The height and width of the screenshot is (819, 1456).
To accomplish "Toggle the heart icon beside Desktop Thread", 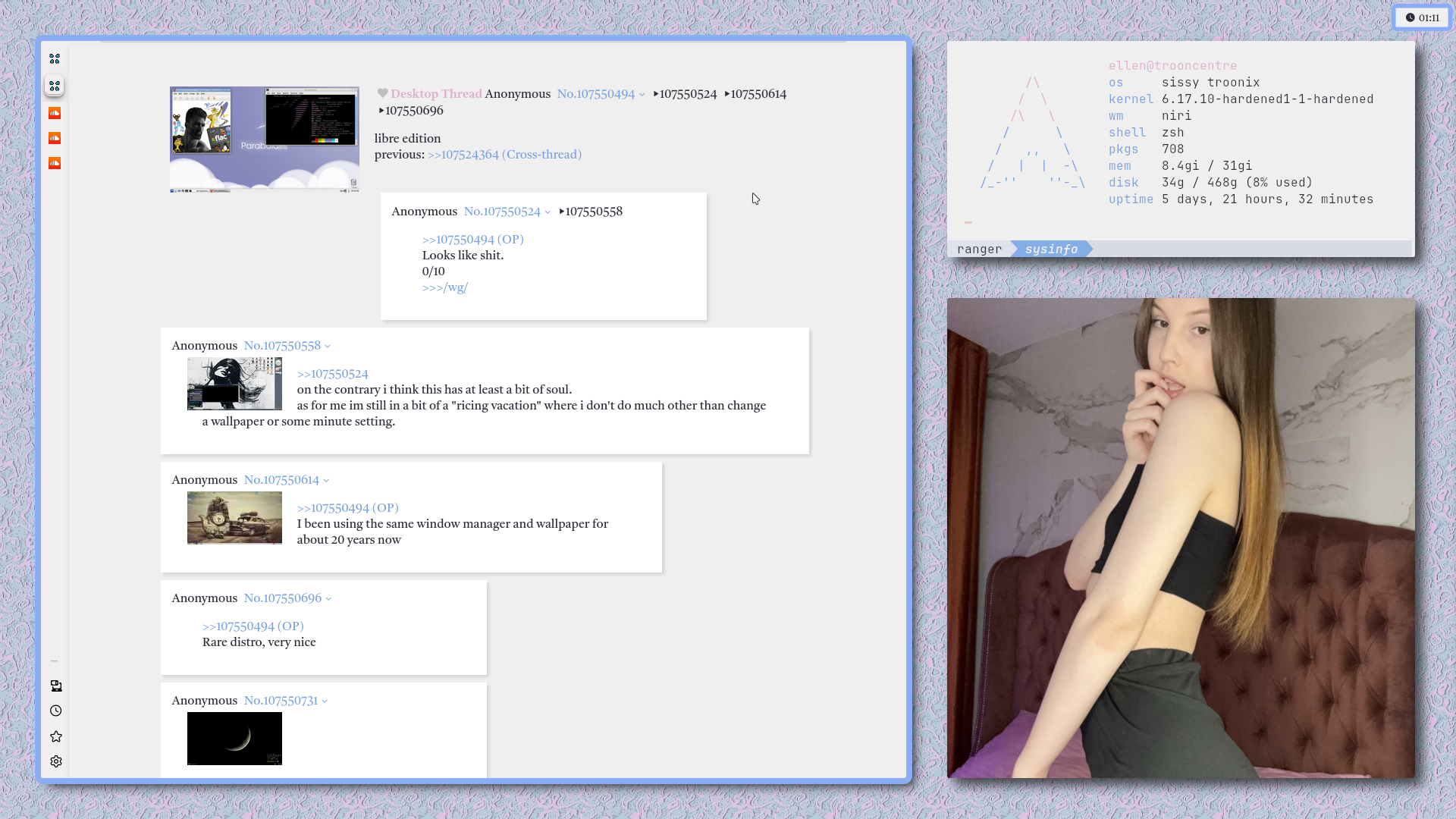I will (382, 93).
